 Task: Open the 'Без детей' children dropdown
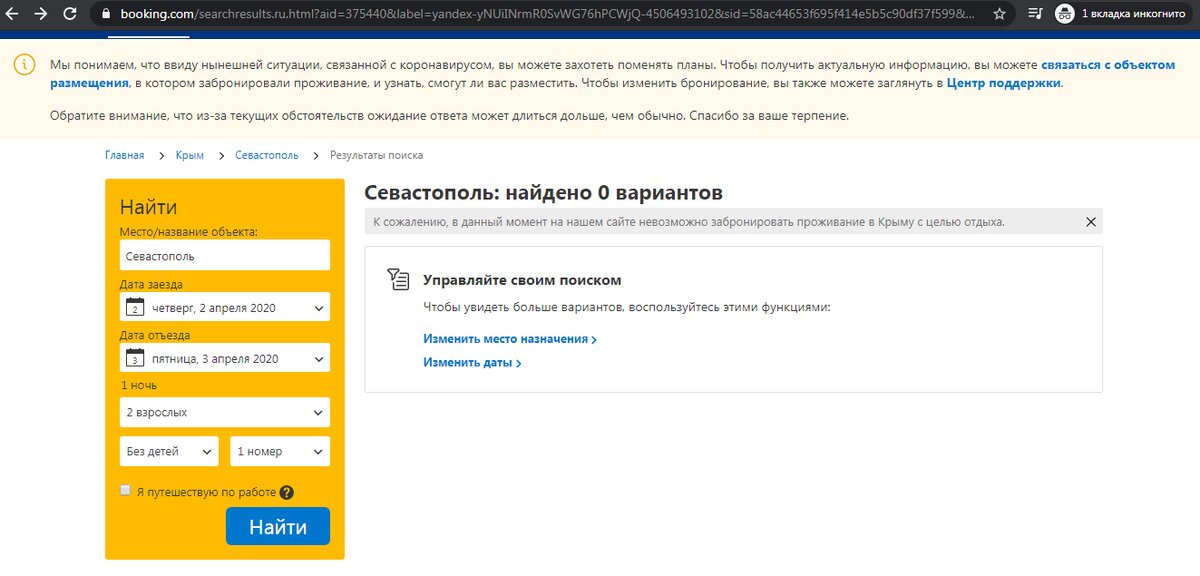pyautogui.click(x=168, y=451)
